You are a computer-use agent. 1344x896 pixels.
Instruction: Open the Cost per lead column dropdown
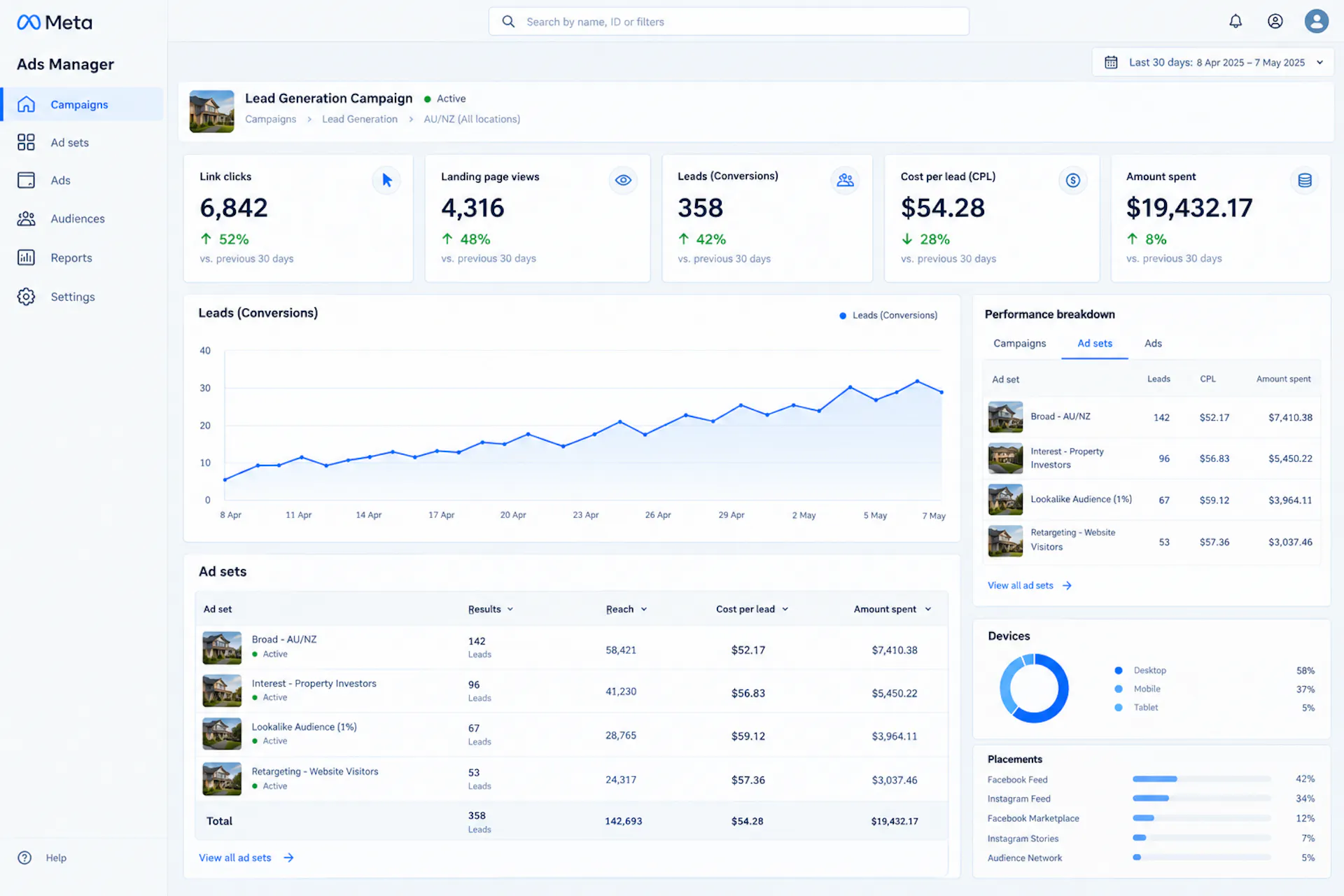(785, 609)
